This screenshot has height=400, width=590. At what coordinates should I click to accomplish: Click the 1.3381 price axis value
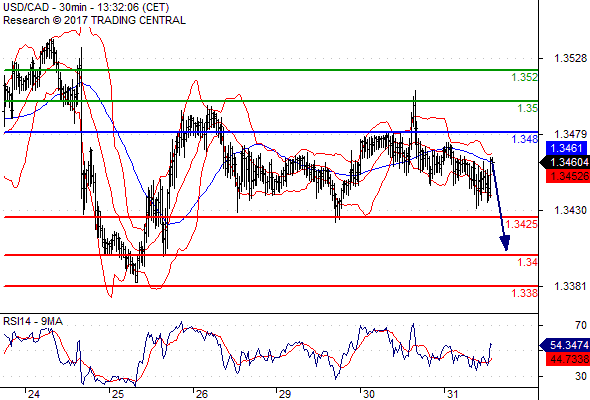(570, 286)
